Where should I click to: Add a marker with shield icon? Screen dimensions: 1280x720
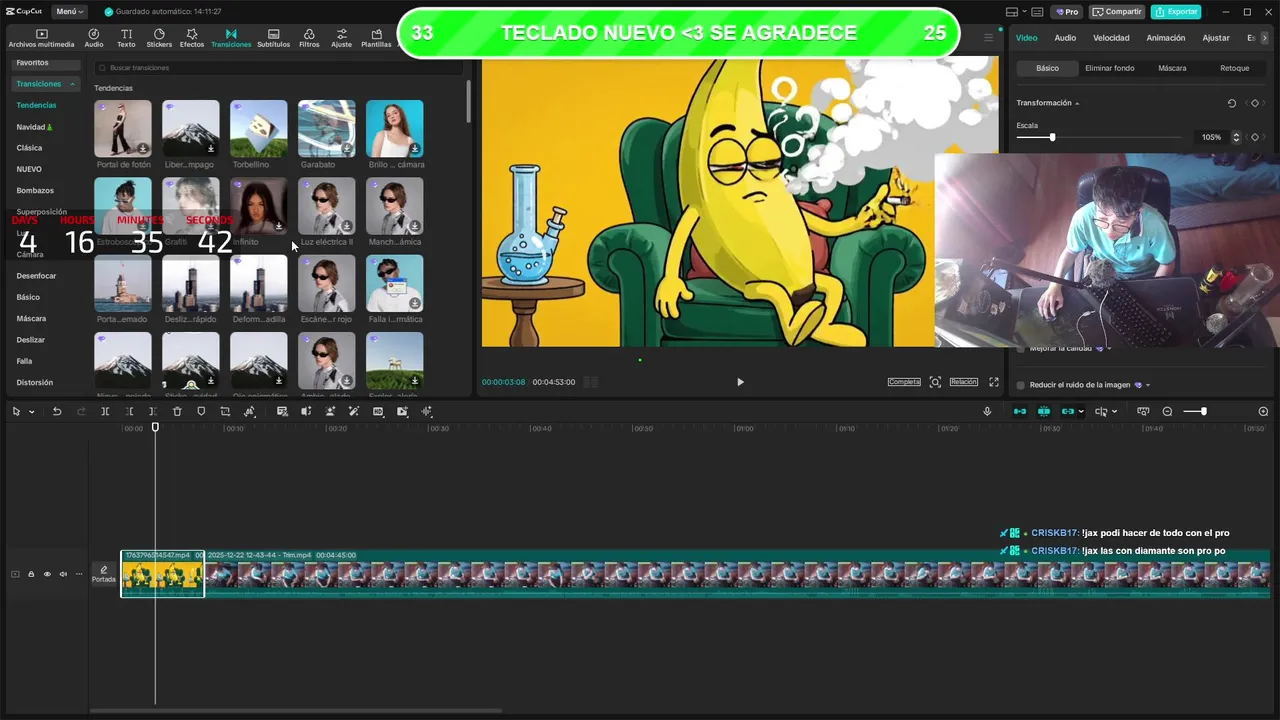click(201, 411)
